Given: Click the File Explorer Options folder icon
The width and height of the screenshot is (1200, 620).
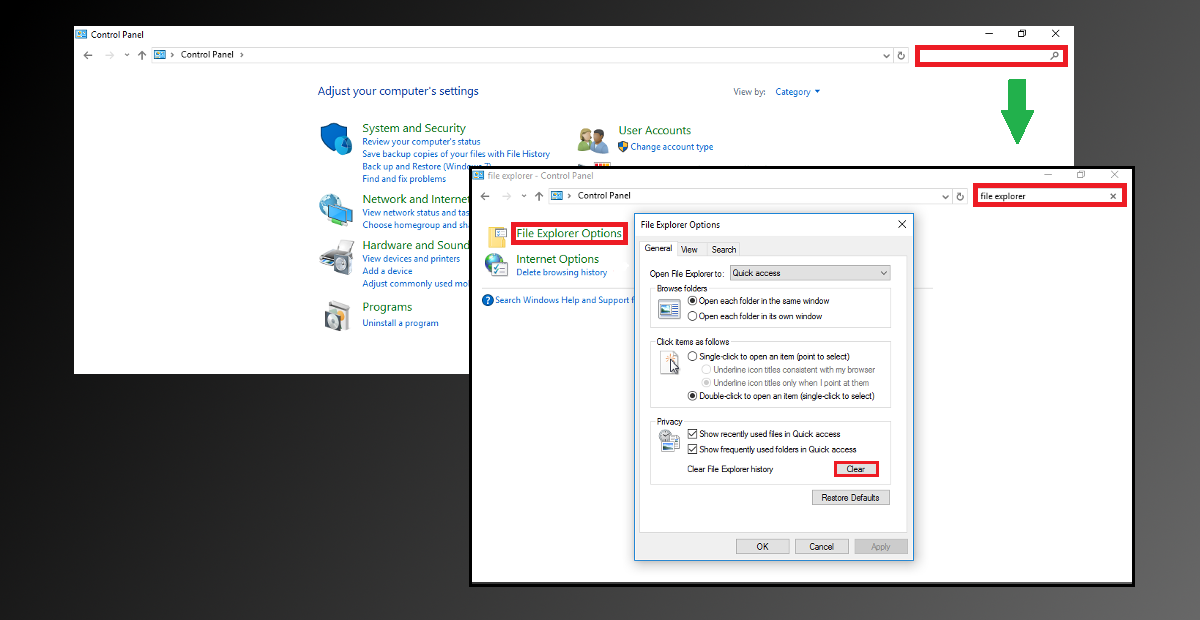Looking at the screenshot, I should (x=497, y=237).
